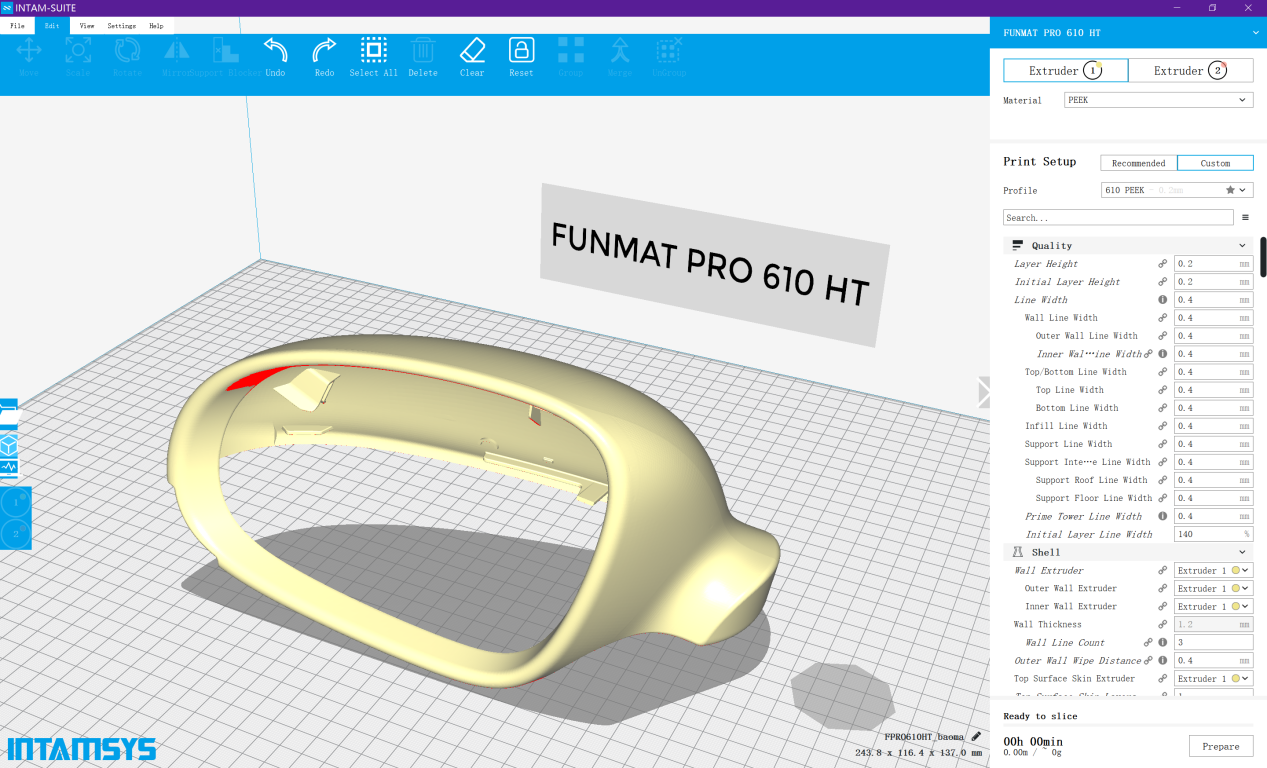This screenshot has width=1267, height=768.
Task: Click the Select All icon
Action: point(374,50)
